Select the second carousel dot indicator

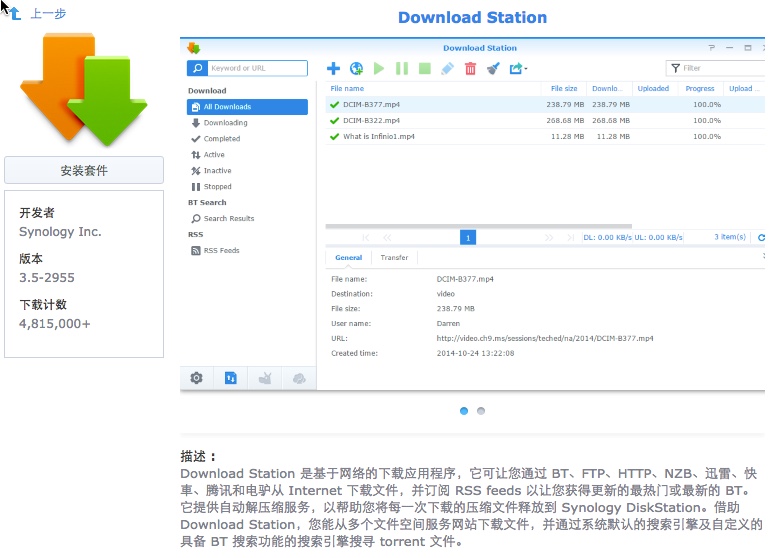[481, 411]
